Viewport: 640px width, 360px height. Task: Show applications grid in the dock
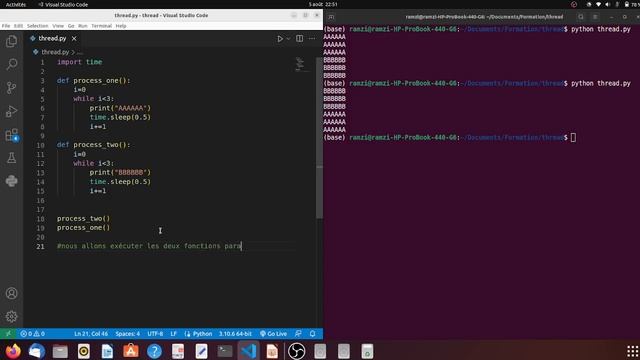click(632, 351)
